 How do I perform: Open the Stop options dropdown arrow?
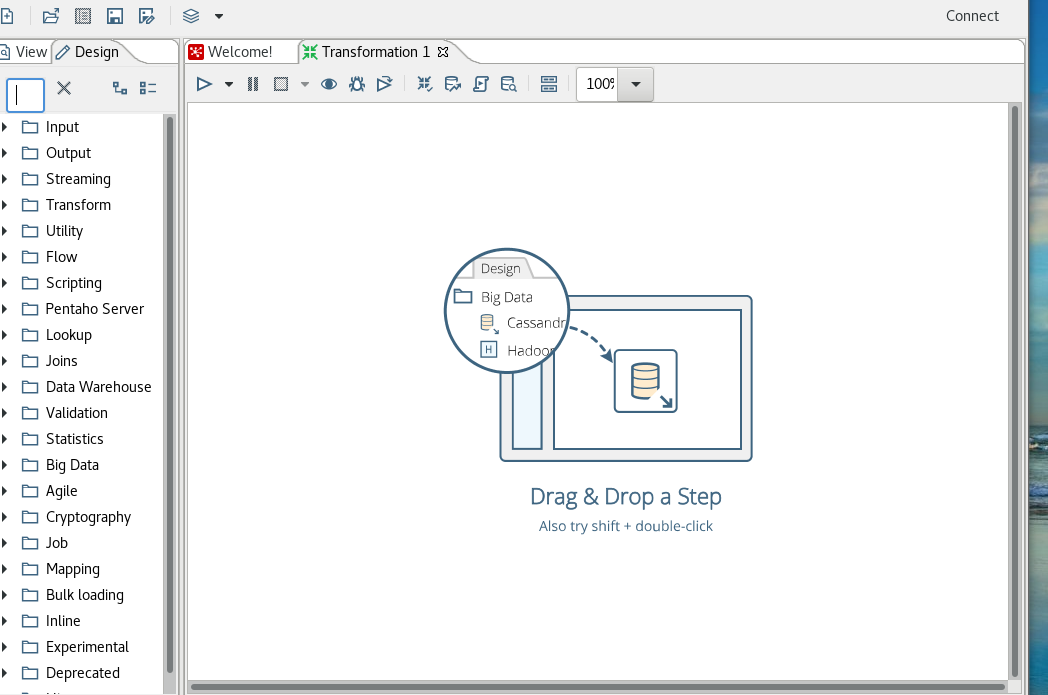305,84
